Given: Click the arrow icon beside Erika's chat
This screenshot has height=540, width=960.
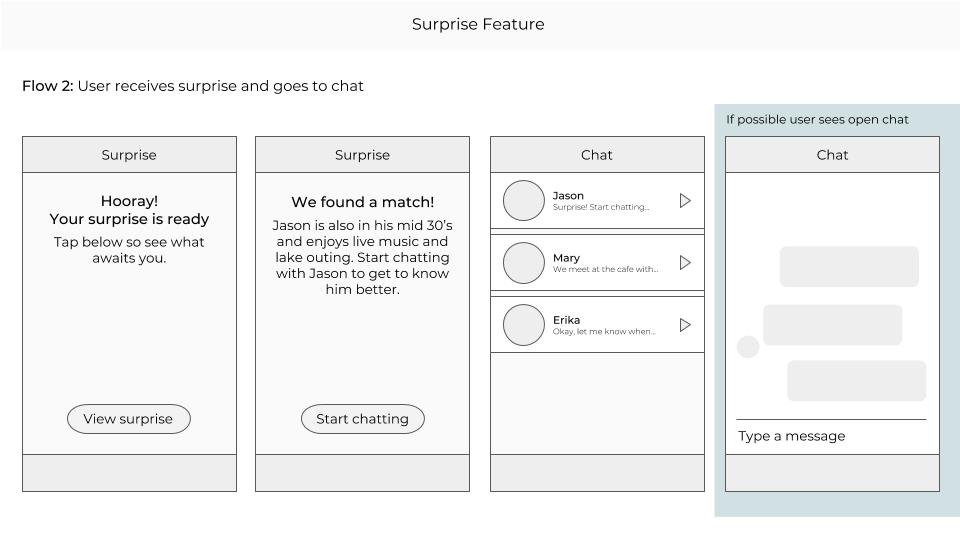Looking at the screenshot, I should [685, 325].
